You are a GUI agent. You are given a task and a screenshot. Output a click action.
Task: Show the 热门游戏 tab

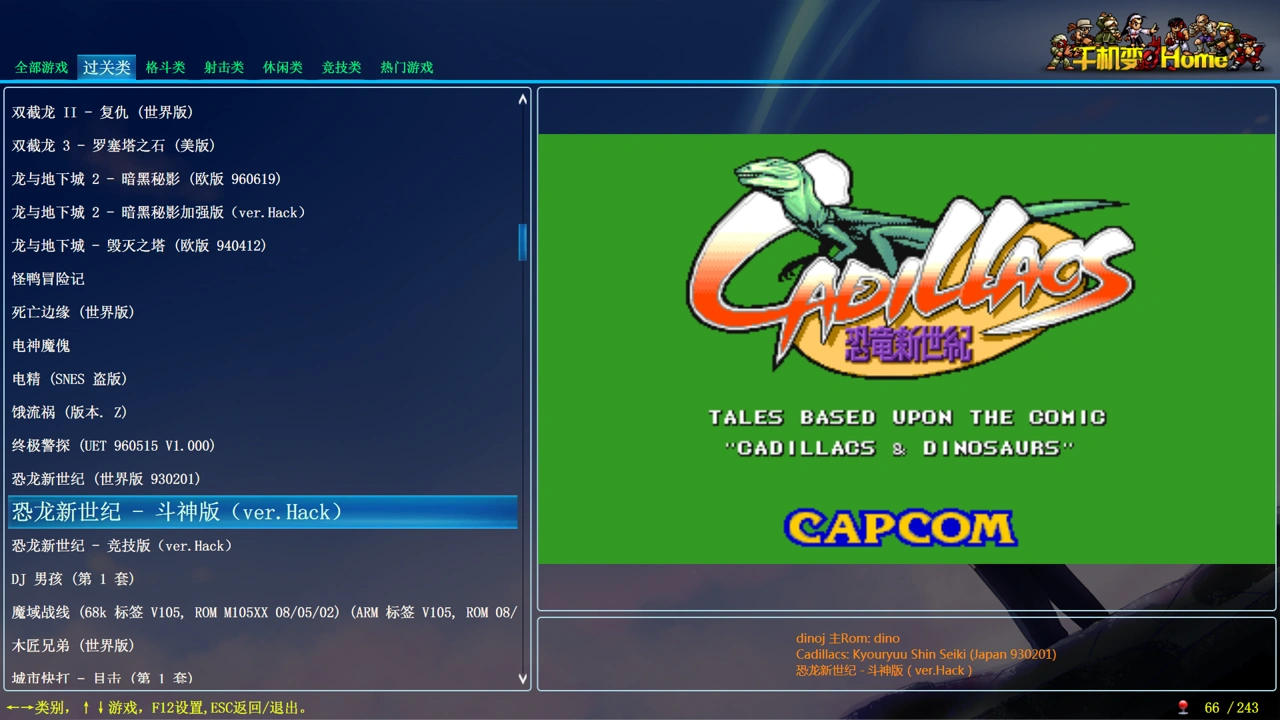tap(406, 68)
